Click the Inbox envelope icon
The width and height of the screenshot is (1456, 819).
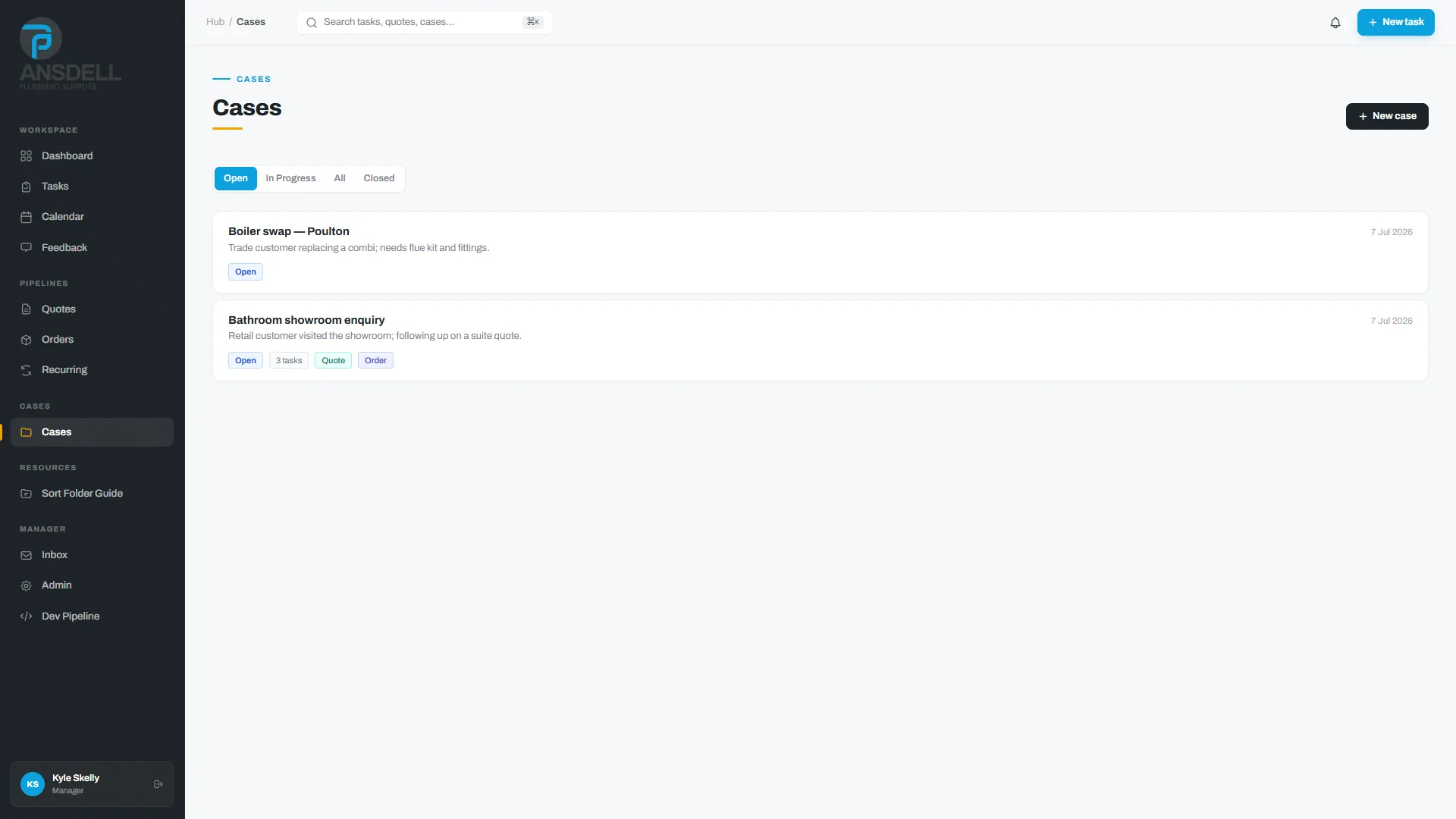(26, 555)
